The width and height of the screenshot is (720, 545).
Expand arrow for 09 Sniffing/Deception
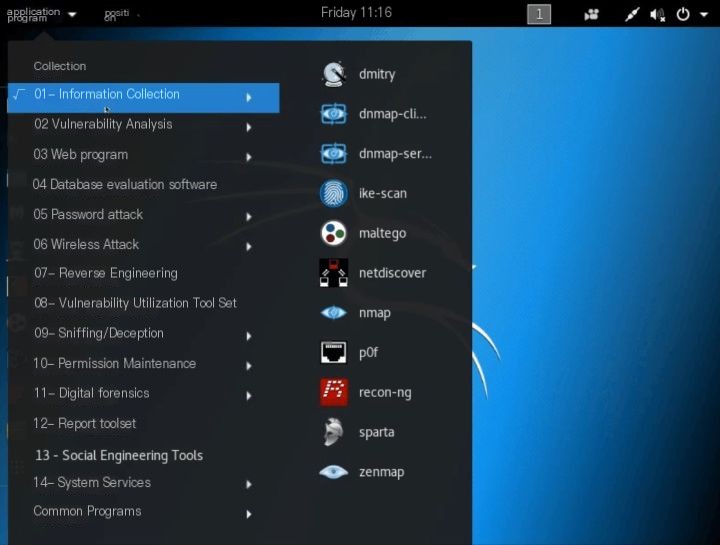pos(248,336)
